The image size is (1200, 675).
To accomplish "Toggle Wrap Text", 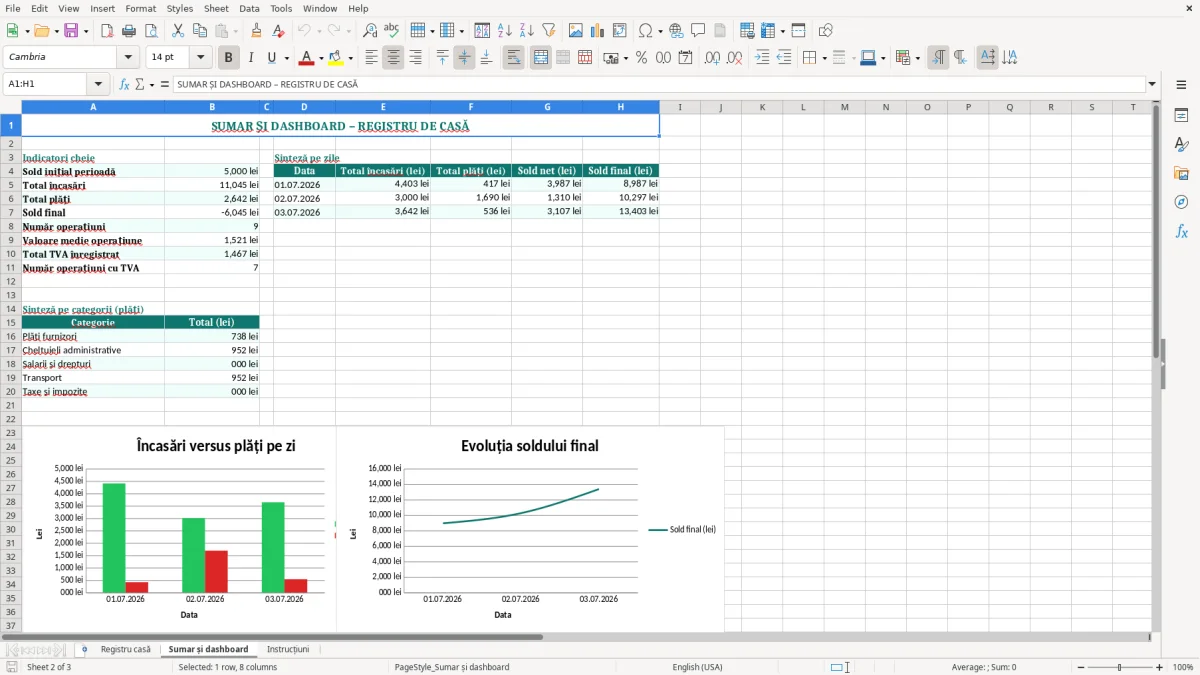I will pos(513,58).
